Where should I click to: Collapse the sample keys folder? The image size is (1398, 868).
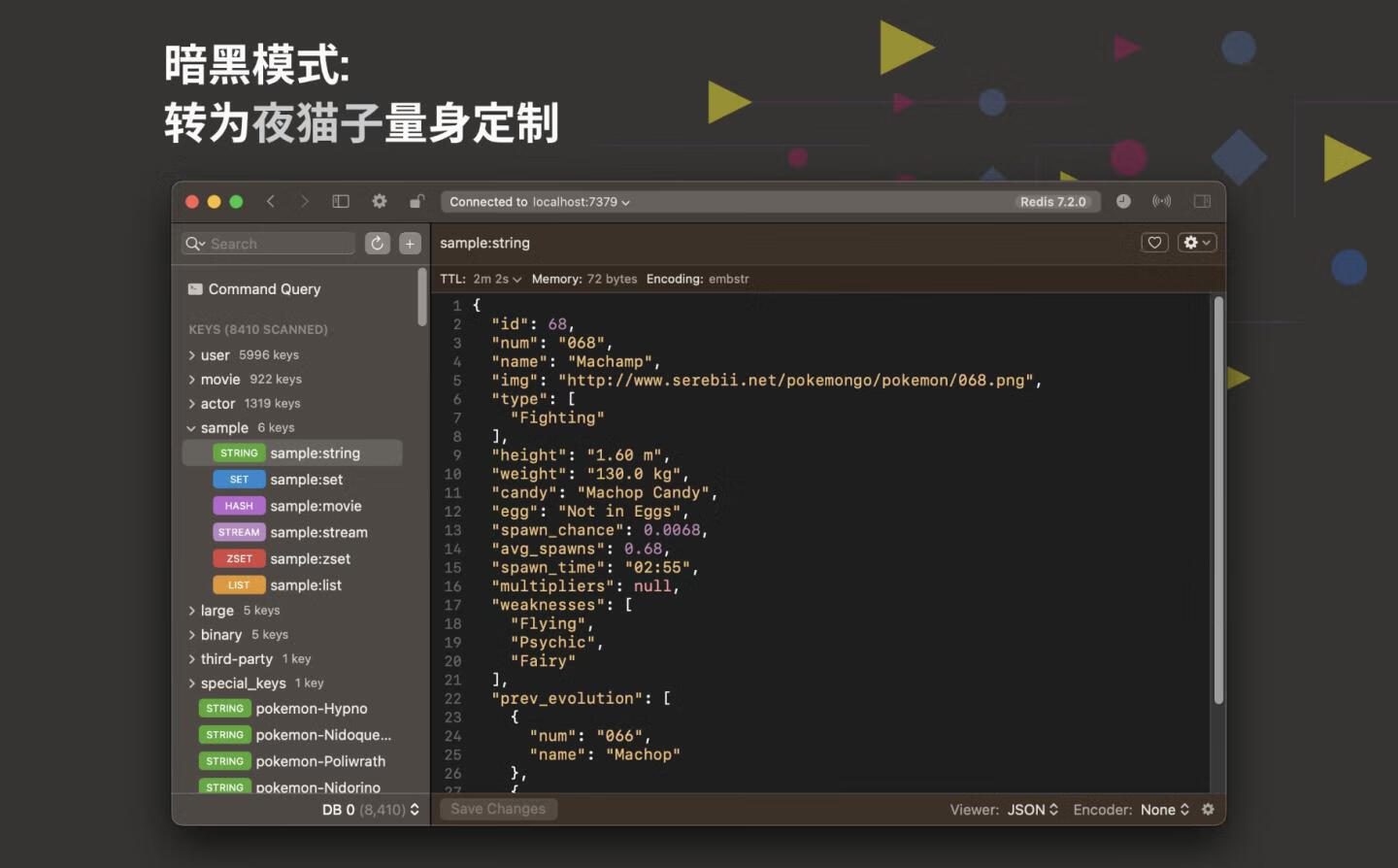pos(191,428)
